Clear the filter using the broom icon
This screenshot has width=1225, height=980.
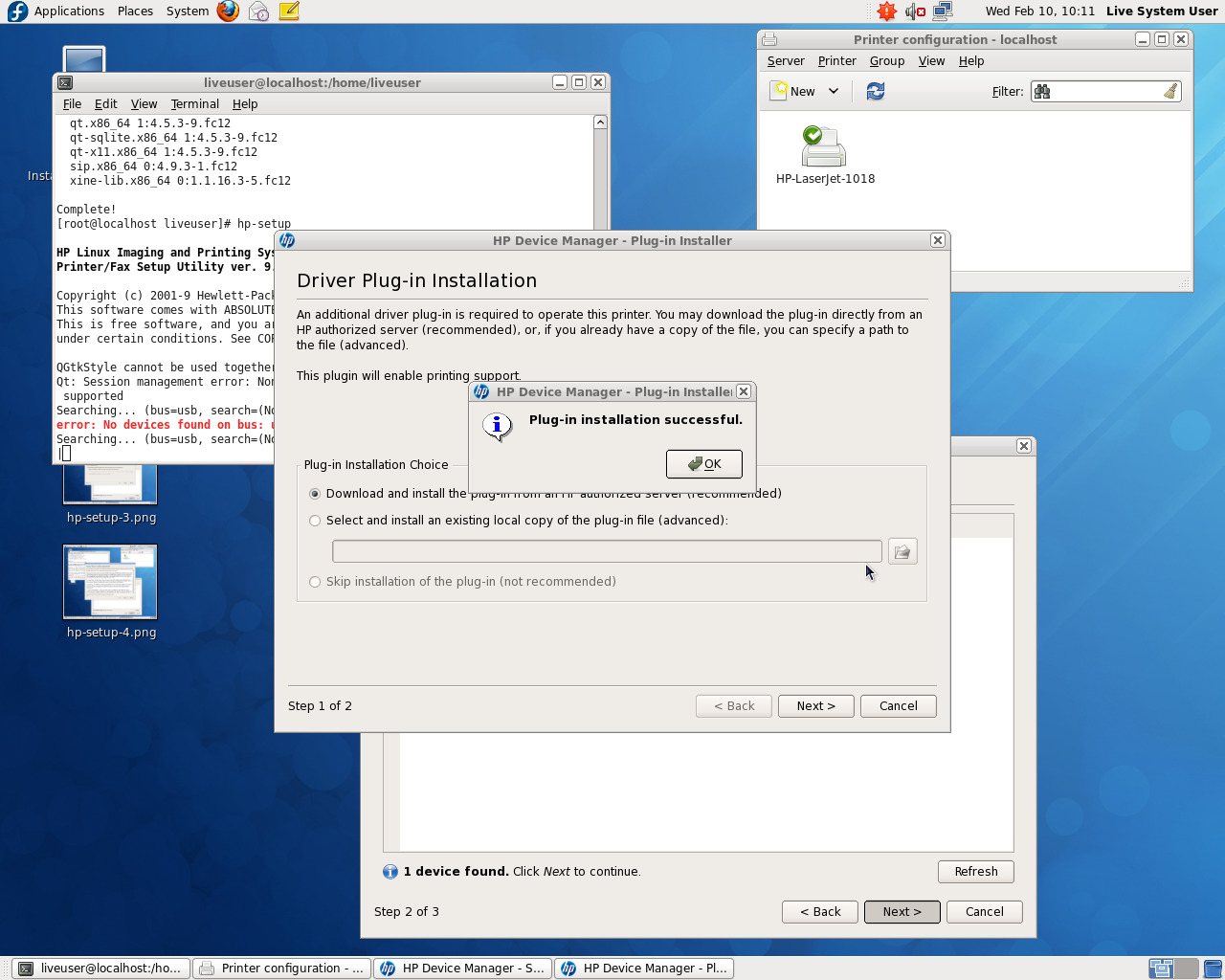click(1169, 91)
